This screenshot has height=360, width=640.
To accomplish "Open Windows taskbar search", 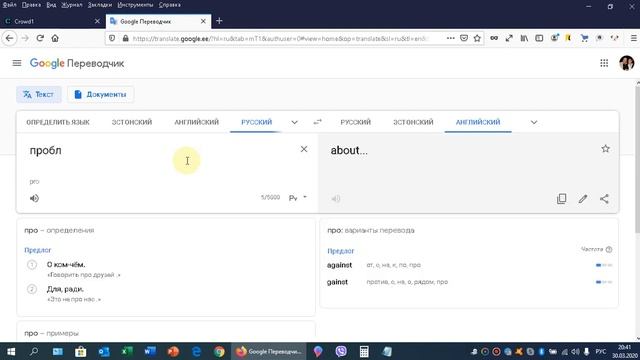I will [x=34, y=351].
